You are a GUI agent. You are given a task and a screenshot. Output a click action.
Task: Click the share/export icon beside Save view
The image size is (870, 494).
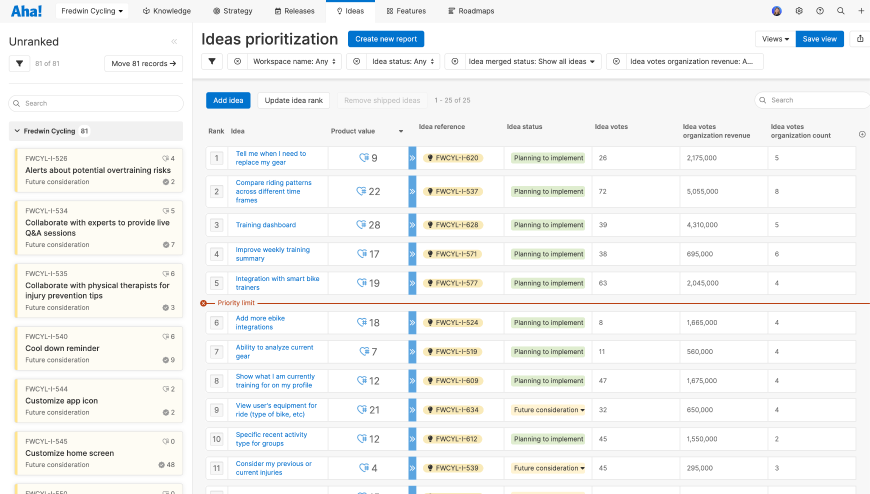(x=860, y=39)
